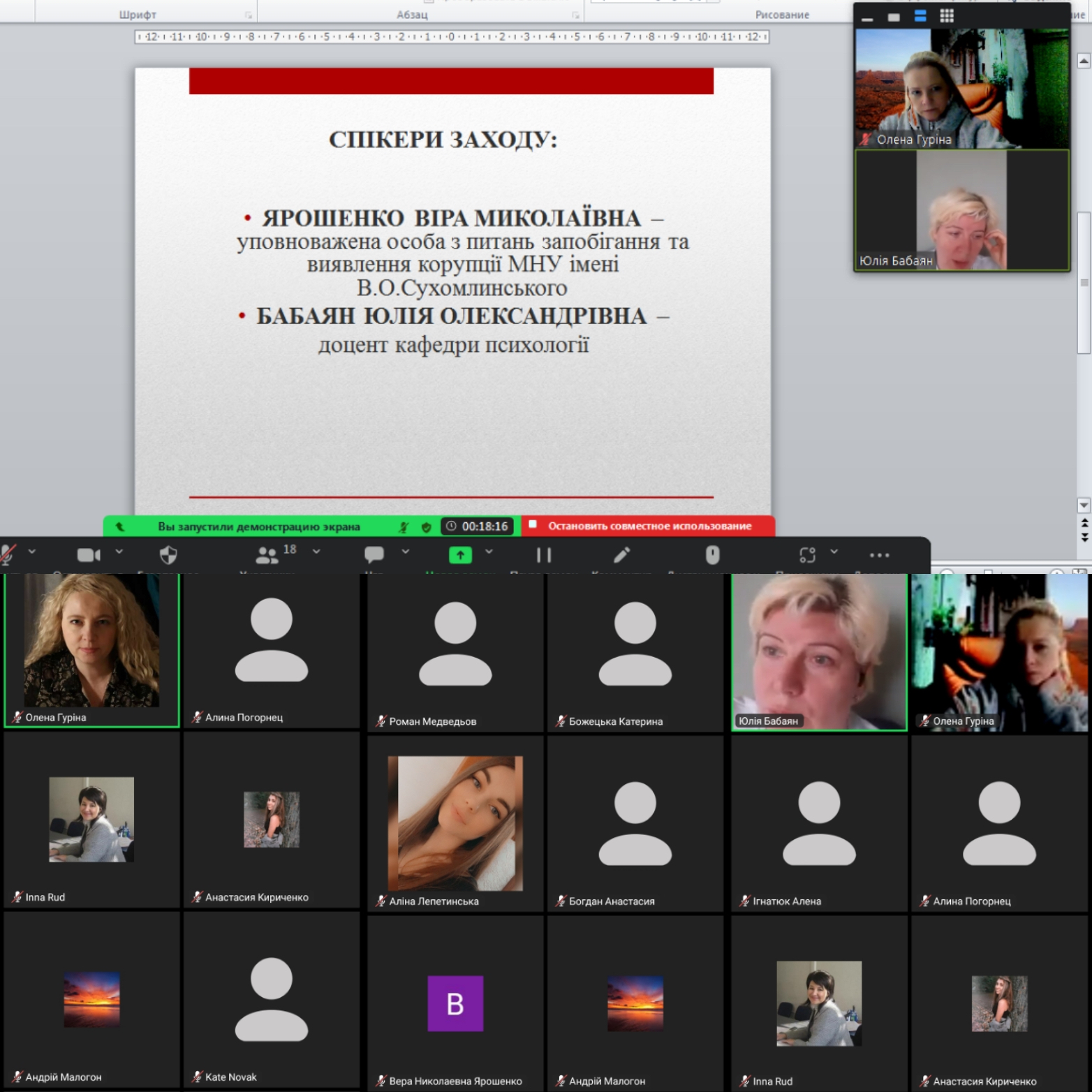The image size is (1092, 1092).
Task: Unmute the microphone in Zoom toolbar
Action: [x=8, y=554]
